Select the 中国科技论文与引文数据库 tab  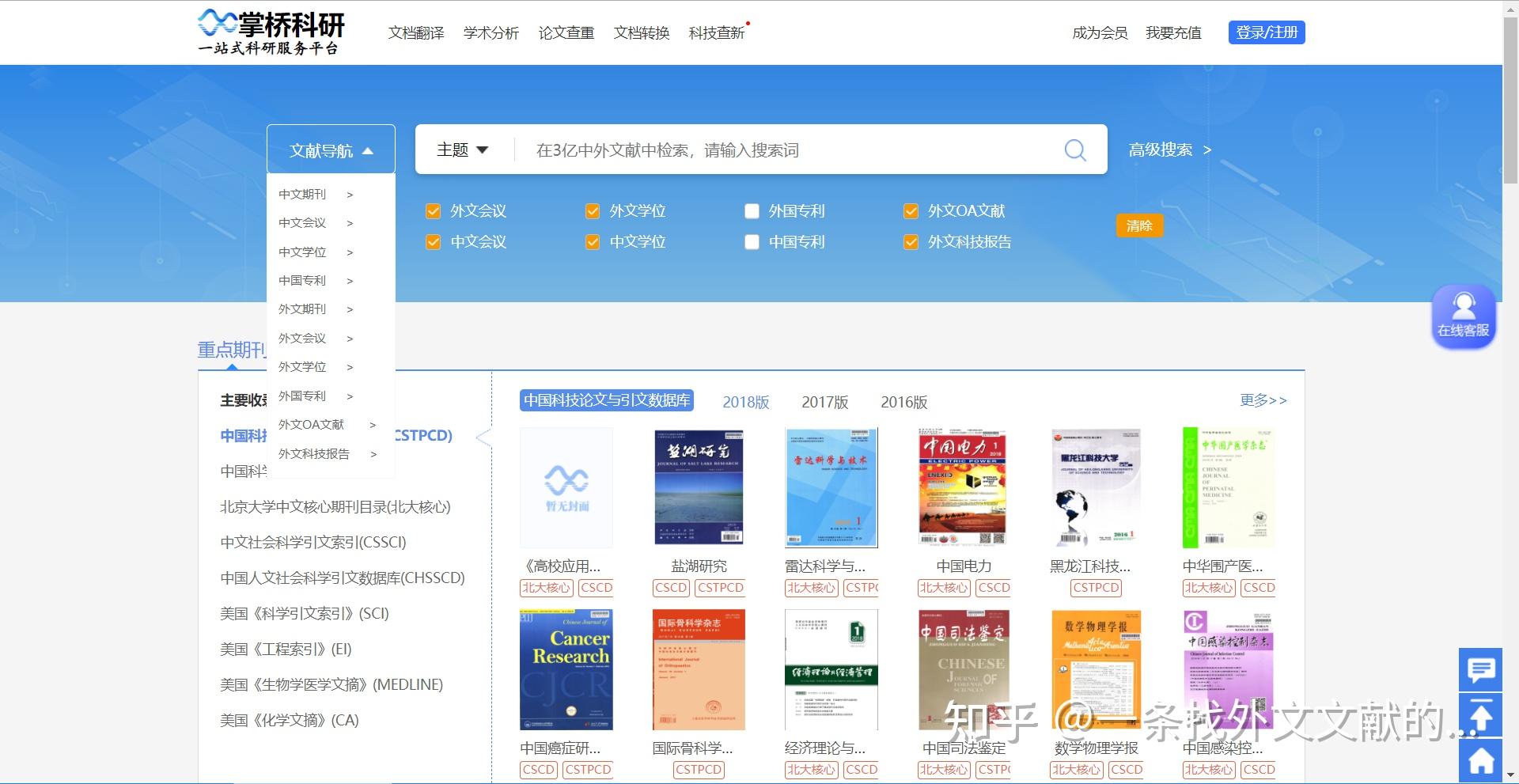tap(607, 400)
